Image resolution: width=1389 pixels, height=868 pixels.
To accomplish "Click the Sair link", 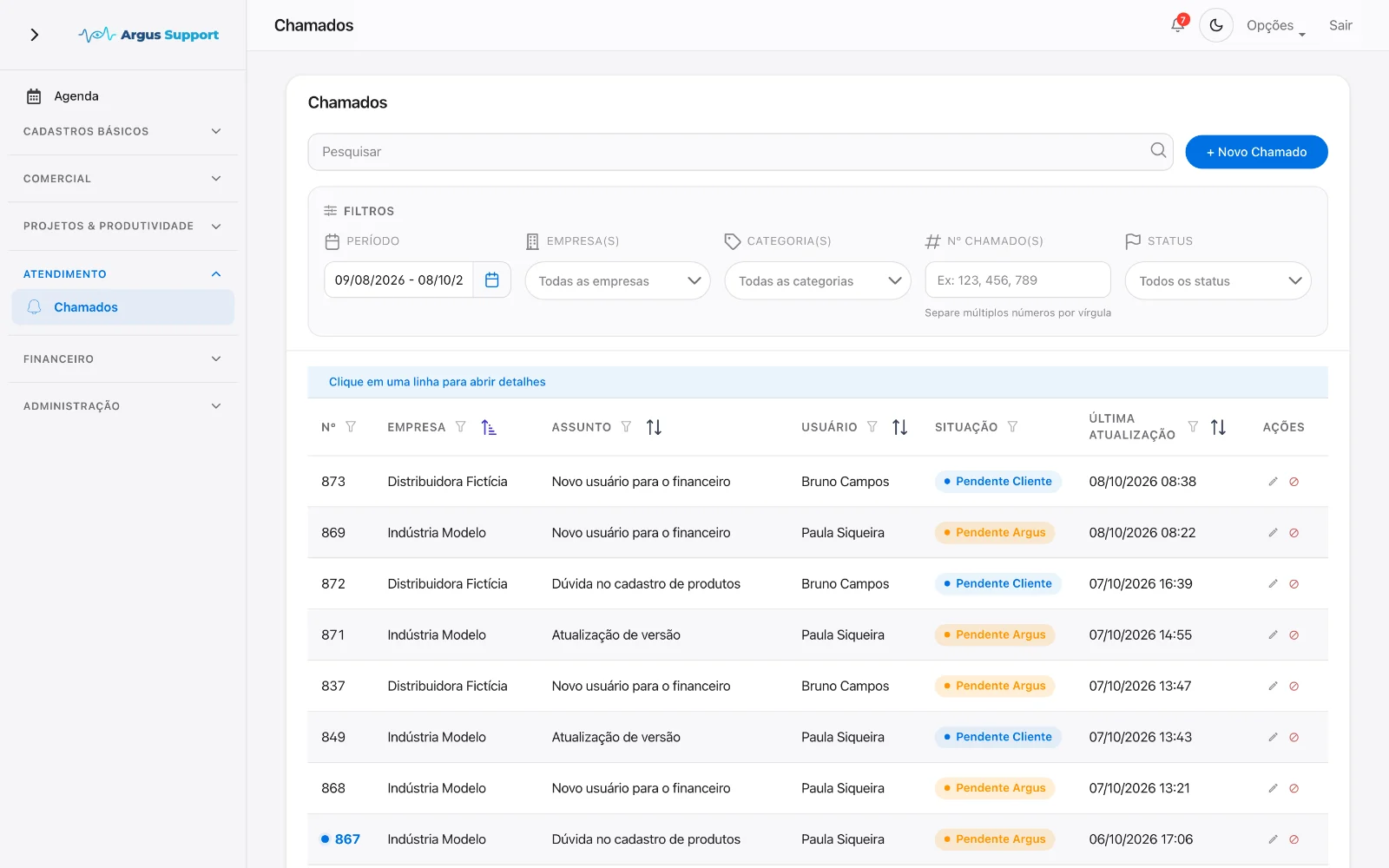I will (1340, 25).
